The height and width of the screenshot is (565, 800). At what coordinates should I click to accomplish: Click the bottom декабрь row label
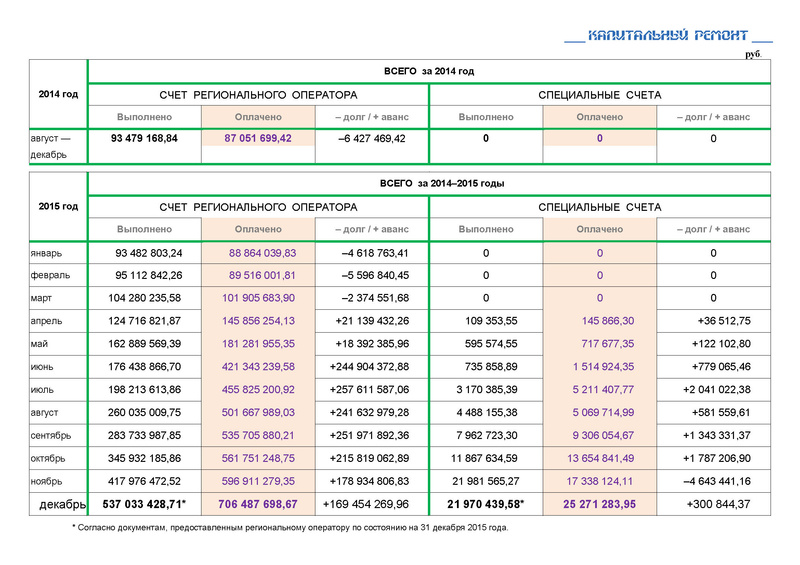(62, 505)
